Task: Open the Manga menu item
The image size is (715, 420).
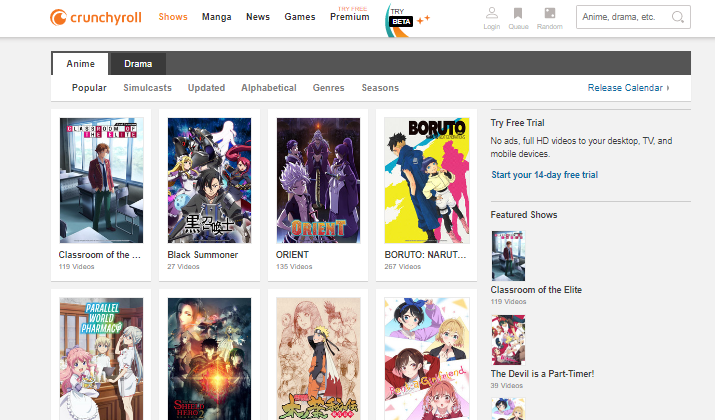Action: point(217,17)
